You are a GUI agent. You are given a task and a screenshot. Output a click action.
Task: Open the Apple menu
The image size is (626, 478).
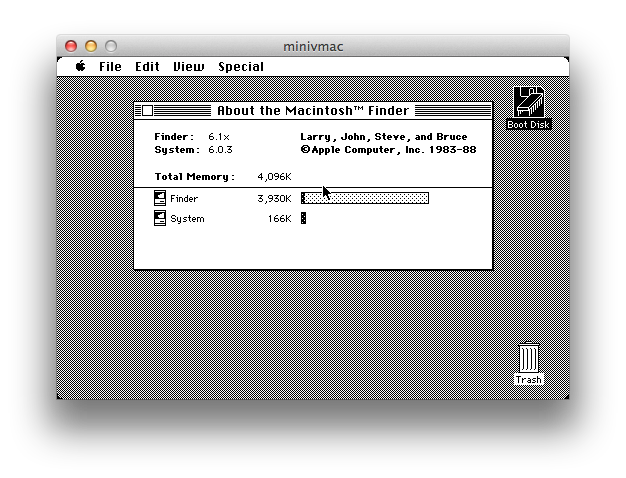click(x=81, y=66)
